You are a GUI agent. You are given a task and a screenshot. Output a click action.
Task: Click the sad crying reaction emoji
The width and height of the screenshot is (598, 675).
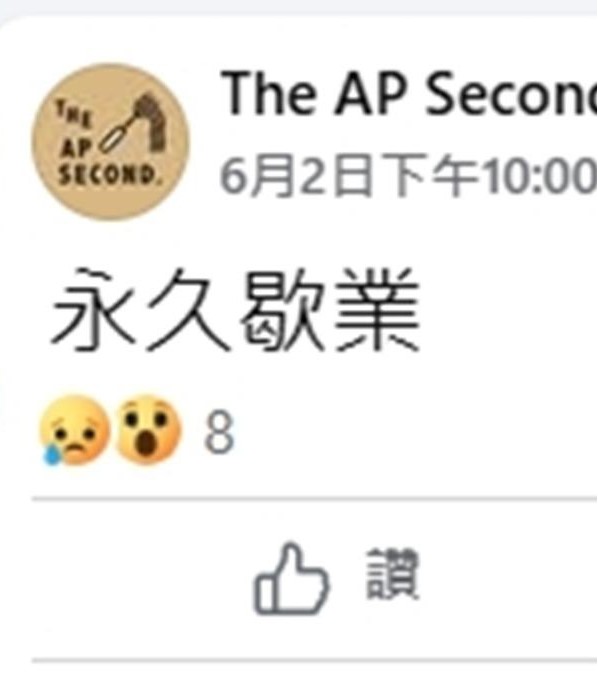(74, 430)
